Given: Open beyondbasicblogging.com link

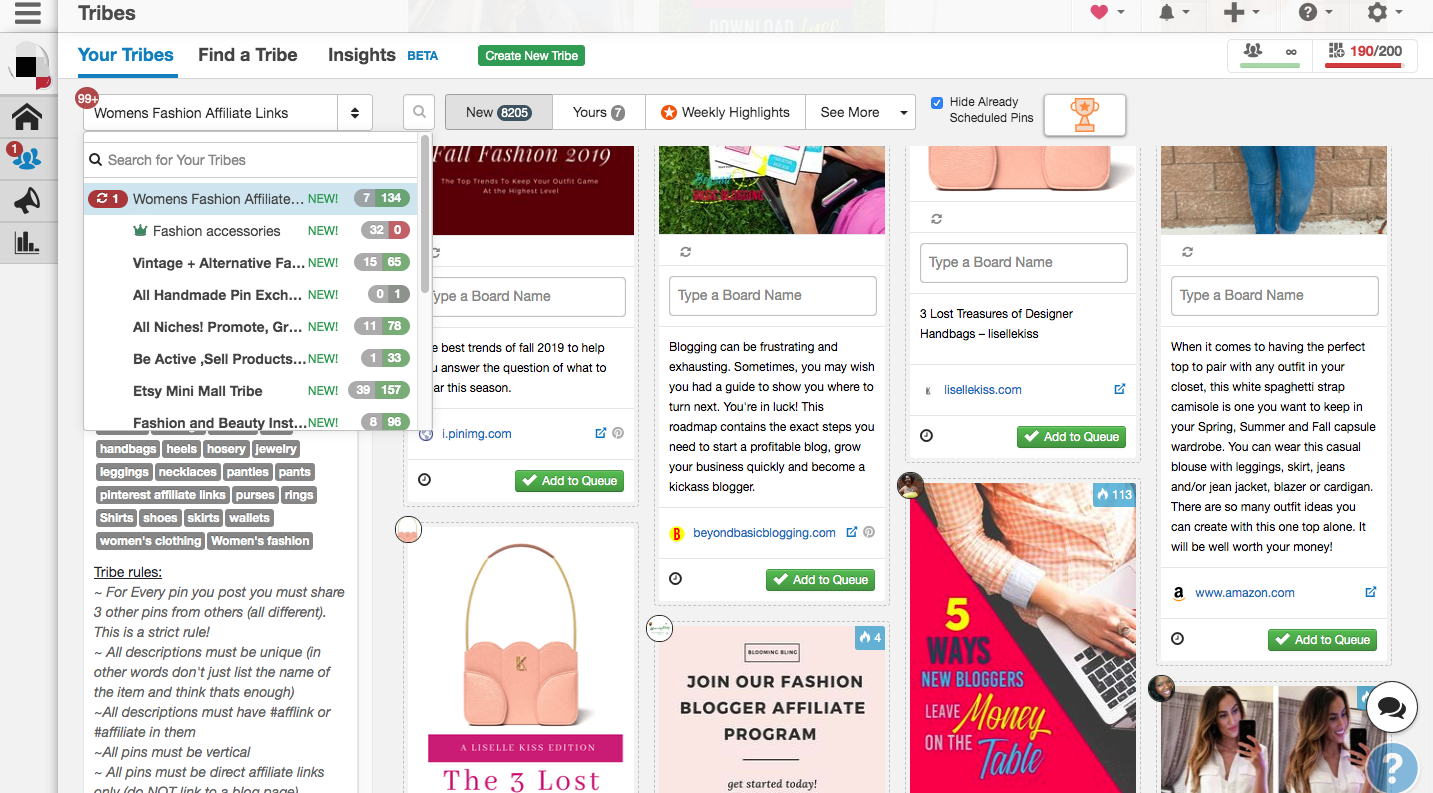Looking at the screenshot, I should pyautogui.click(x=764, y=533).
